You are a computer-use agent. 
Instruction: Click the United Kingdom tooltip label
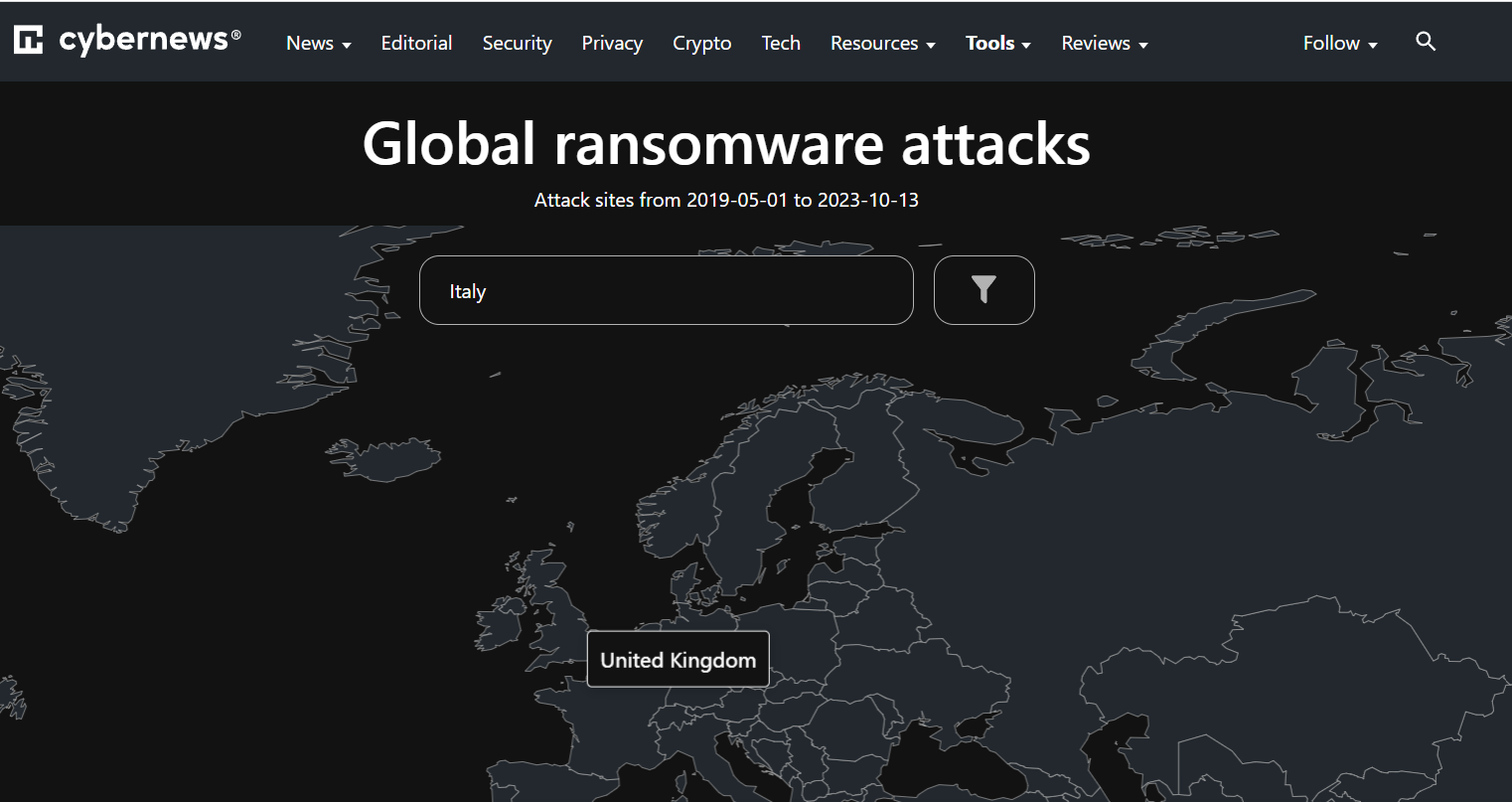tap(678, 660)
